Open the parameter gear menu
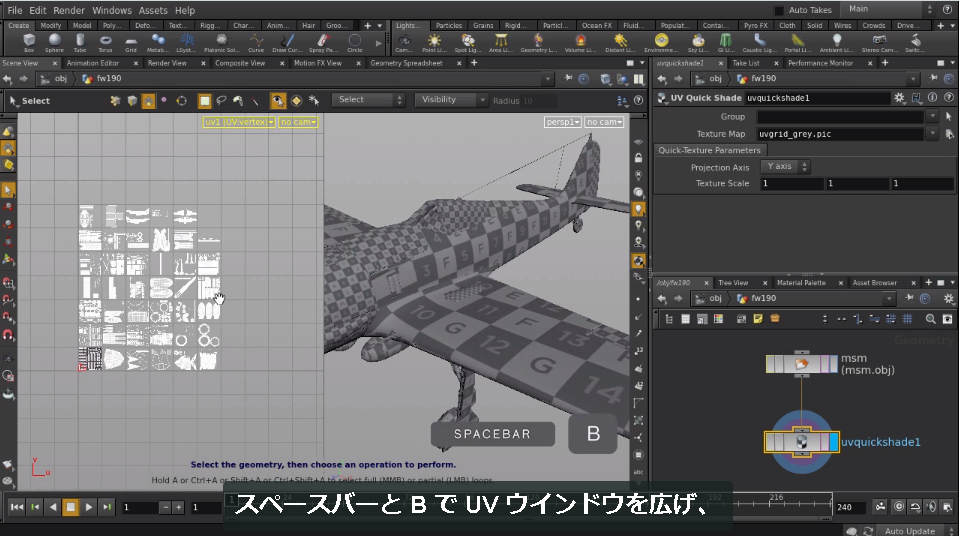 tap(899, 97)
